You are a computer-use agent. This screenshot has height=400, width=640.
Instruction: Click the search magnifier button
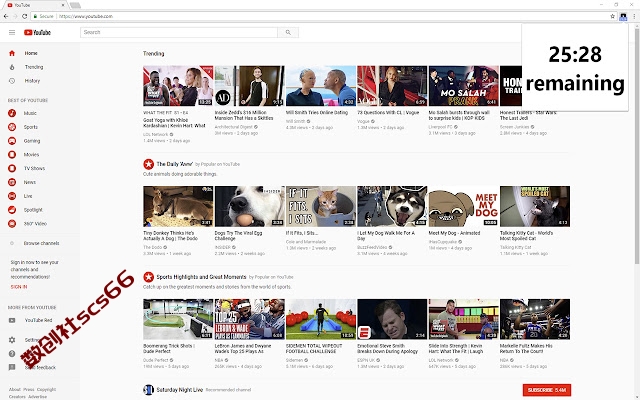pos(288,32)
